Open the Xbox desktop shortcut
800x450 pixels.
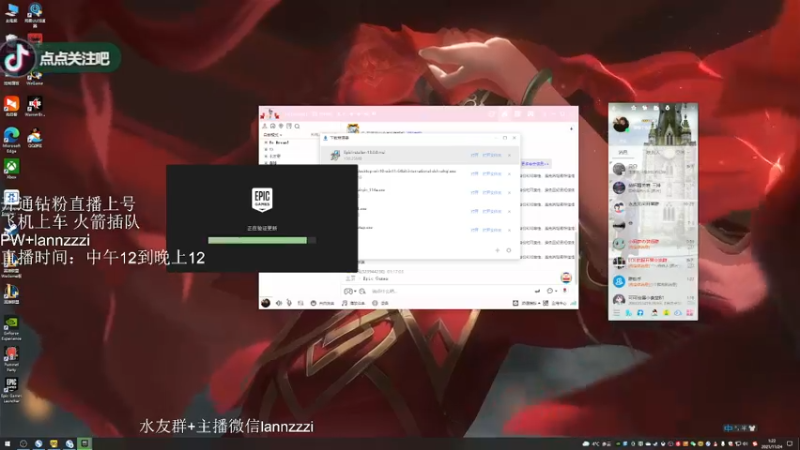[11, 169]
